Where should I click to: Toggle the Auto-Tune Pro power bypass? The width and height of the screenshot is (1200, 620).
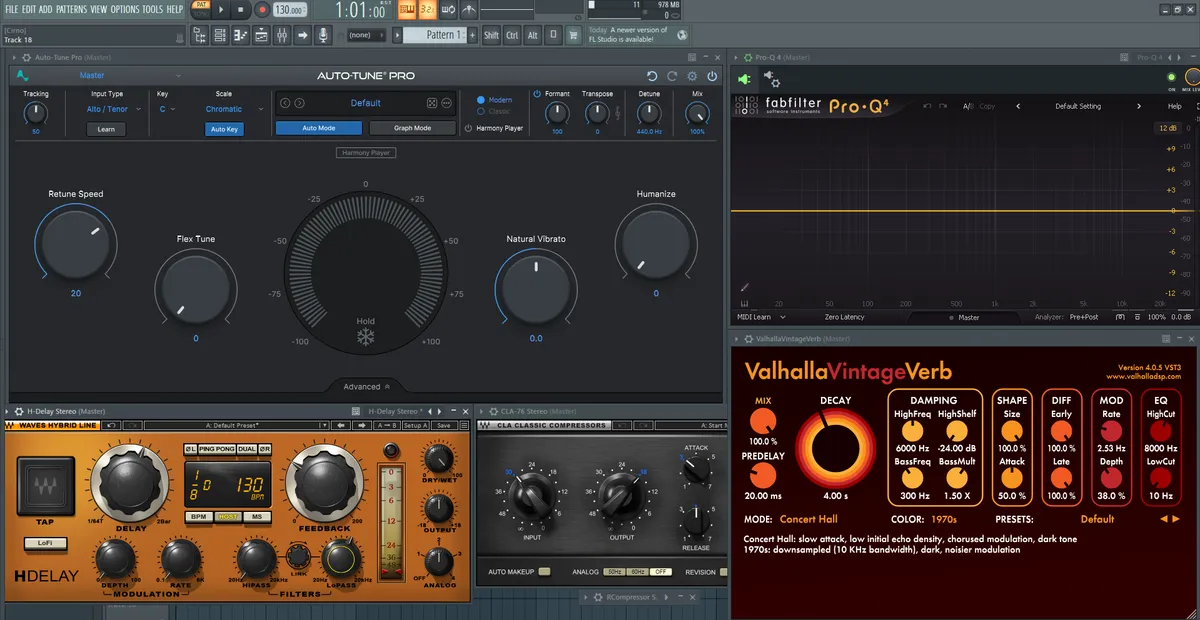pos(712,76)
